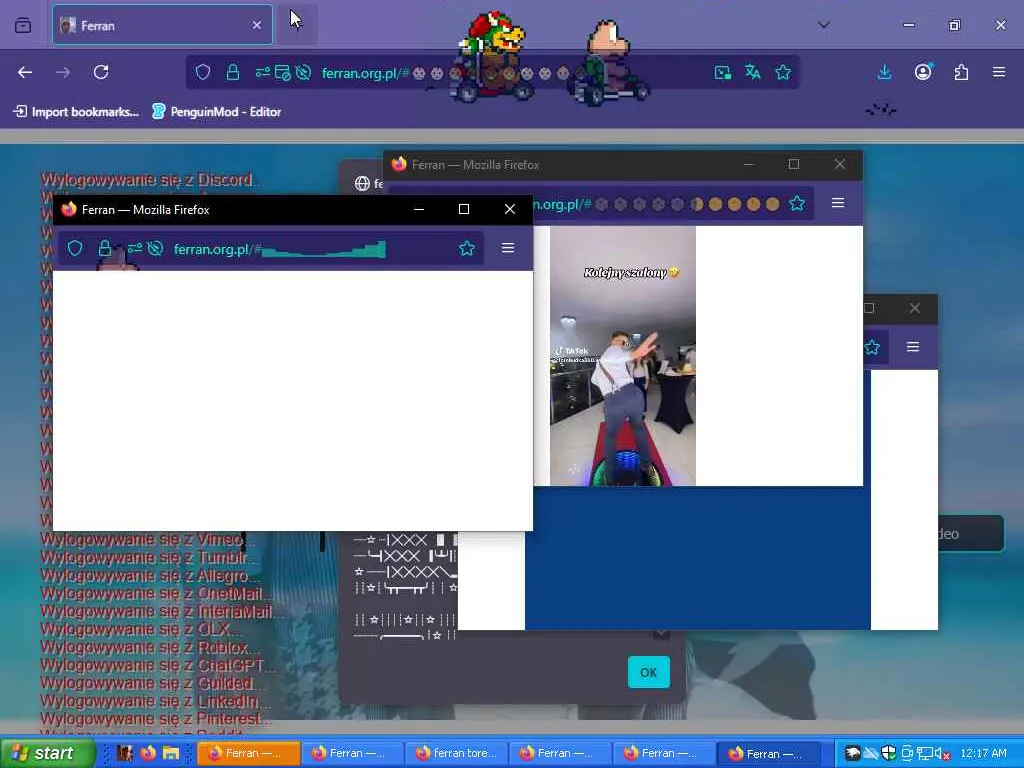Open the Extensions puzzle icon
Image resolution: width=1024 pixels, height=768 pixels.
tap(961, 72)
